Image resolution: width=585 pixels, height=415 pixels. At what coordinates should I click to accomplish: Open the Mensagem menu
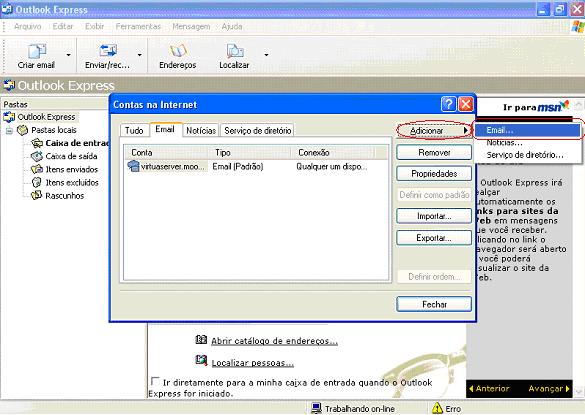[x=191, y=26]
